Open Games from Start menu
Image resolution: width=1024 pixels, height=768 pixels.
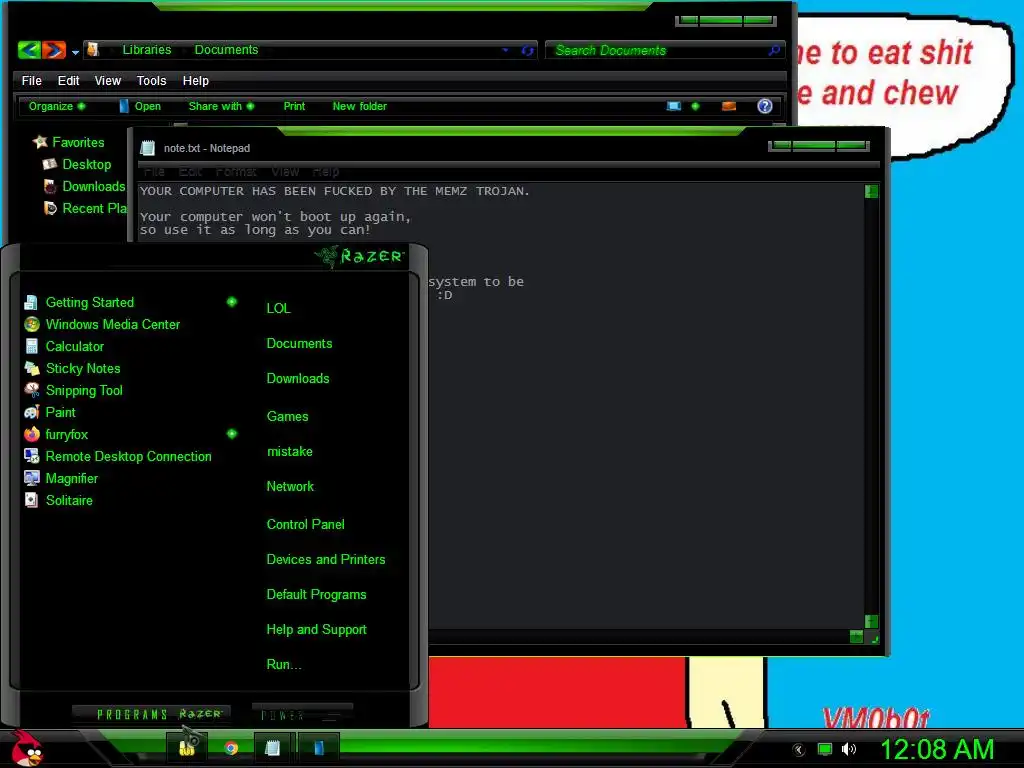coord(287,416)
